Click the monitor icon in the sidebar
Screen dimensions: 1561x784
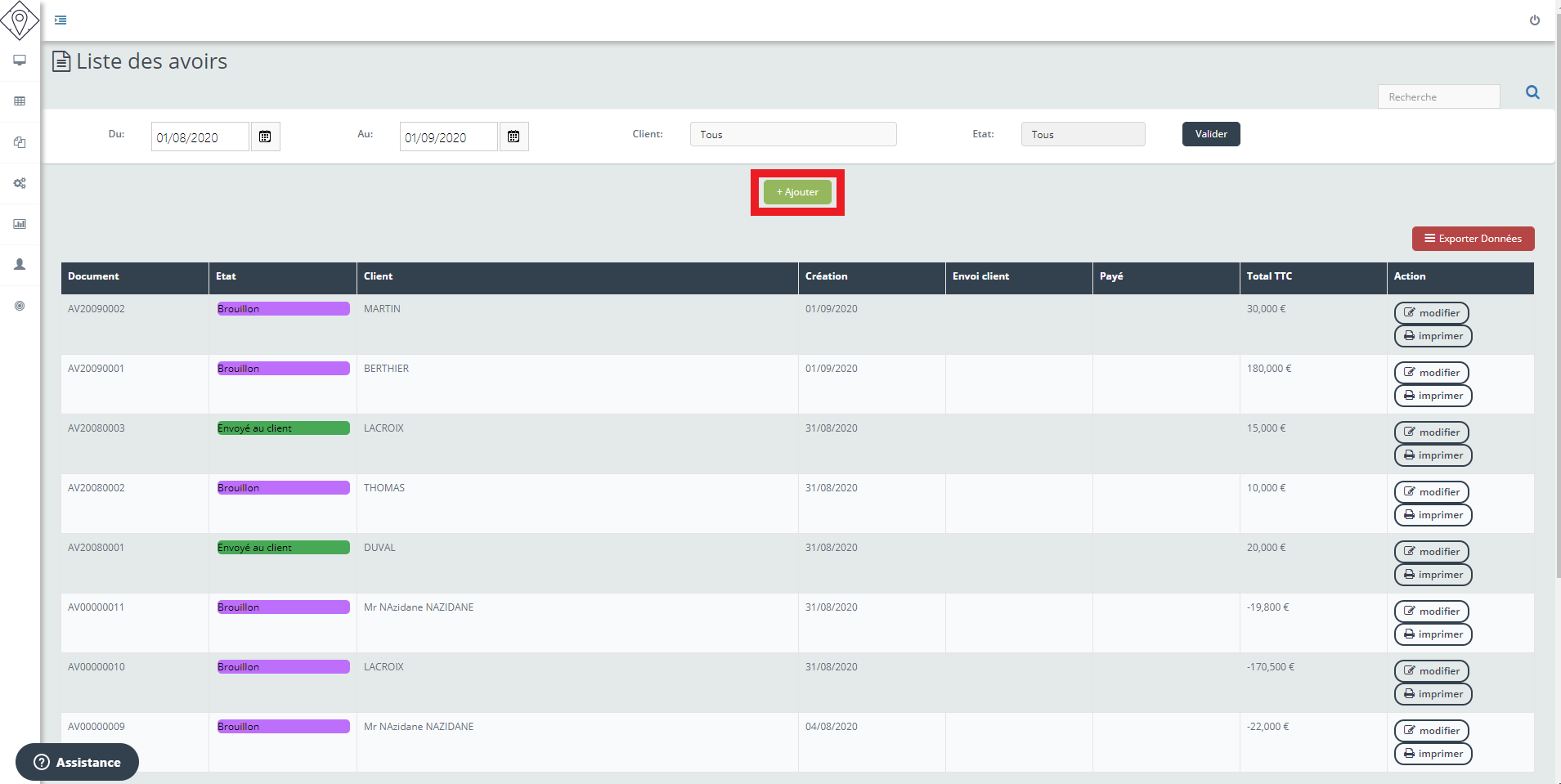pyautogui.click(x=20, y=60)
